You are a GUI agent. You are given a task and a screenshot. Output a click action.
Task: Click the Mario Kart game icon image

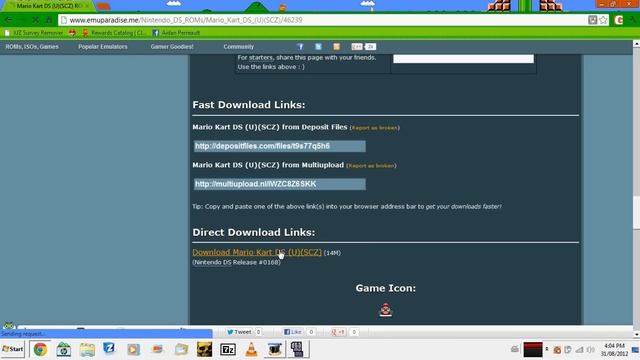[386, 310]
